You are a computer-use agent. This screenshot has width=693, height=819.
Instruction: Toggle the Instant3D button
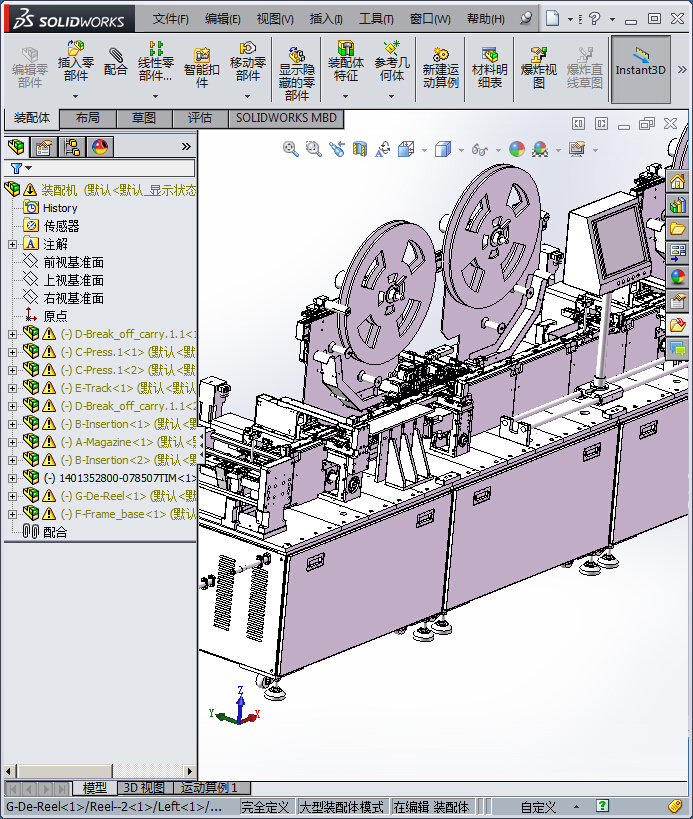640,68
